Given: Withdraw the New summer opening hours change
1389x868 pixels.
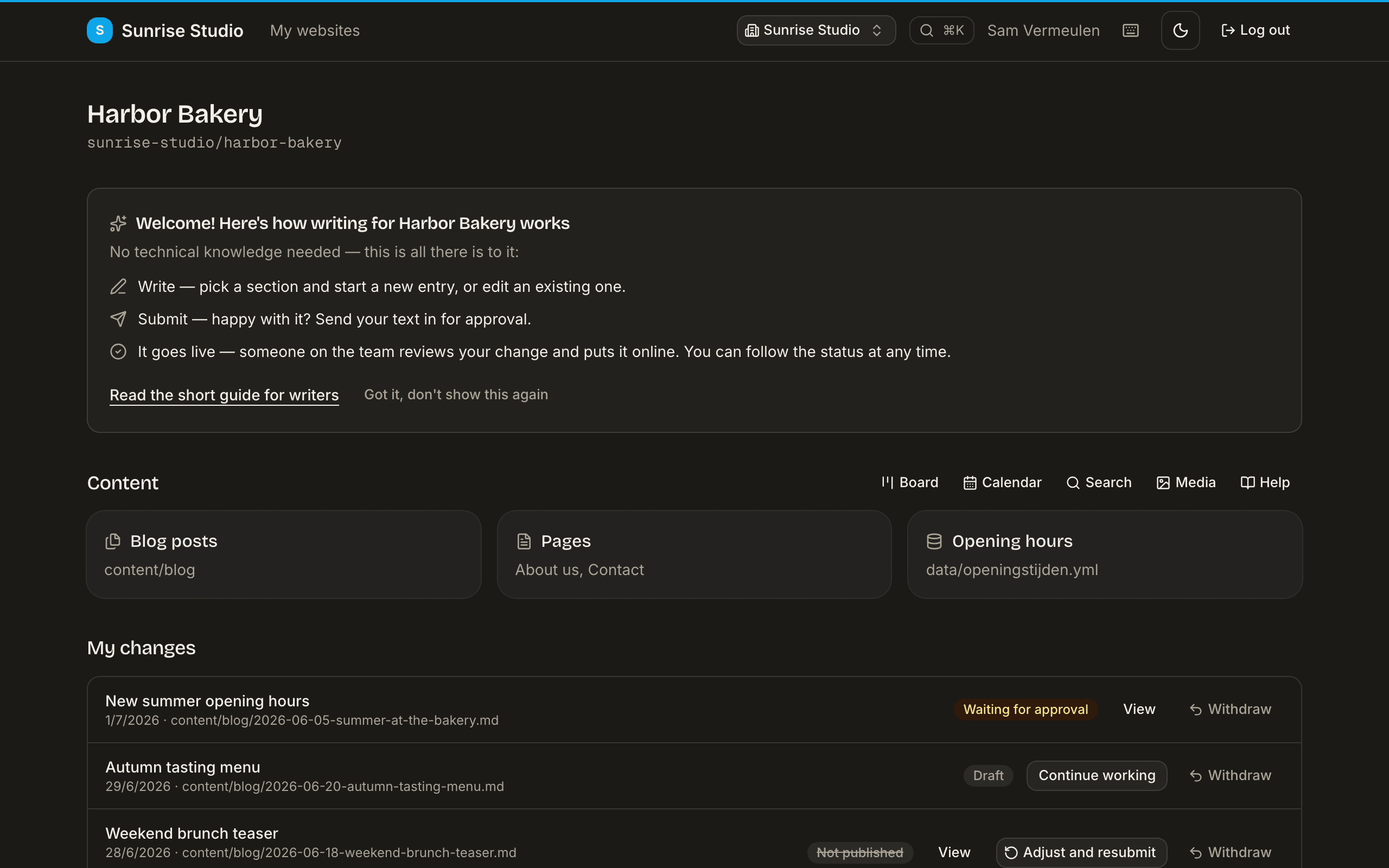Looking at the screenshot, I should pyautogui.click(x=1230, y=709).
